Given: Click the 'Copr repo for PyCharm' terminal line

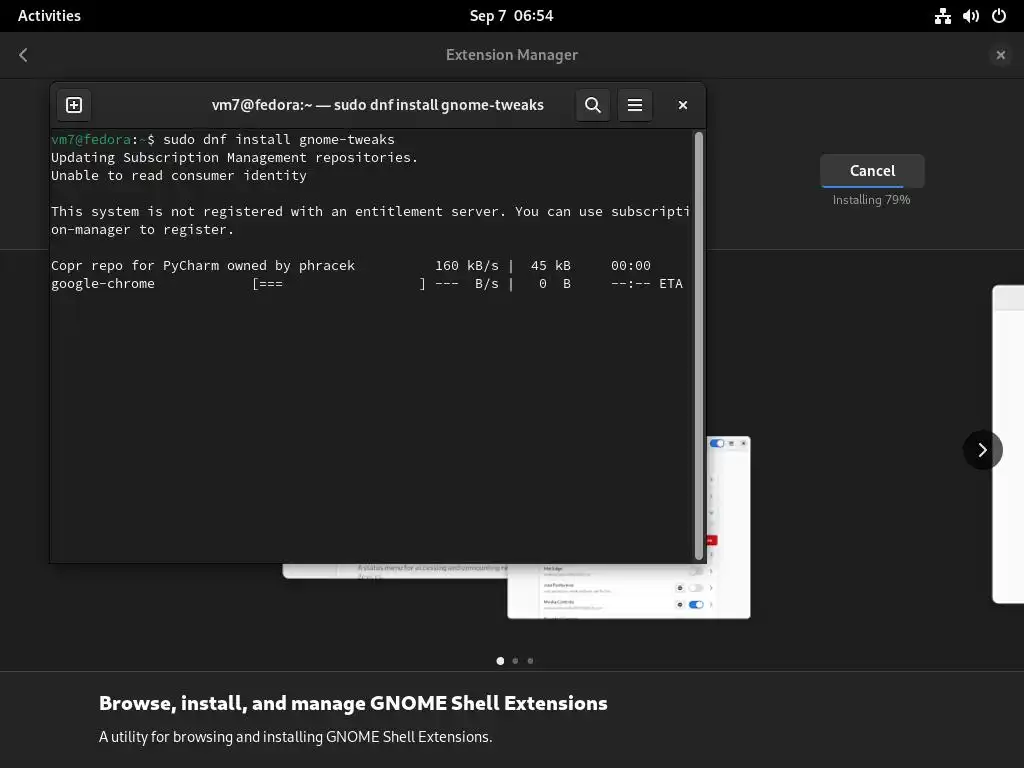Looking at the screenshot, I should (351, 265).
